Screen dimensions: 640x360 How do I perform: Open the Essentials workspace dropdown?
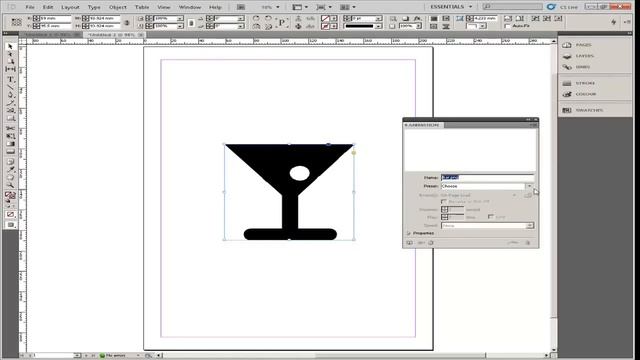[451, 7]
